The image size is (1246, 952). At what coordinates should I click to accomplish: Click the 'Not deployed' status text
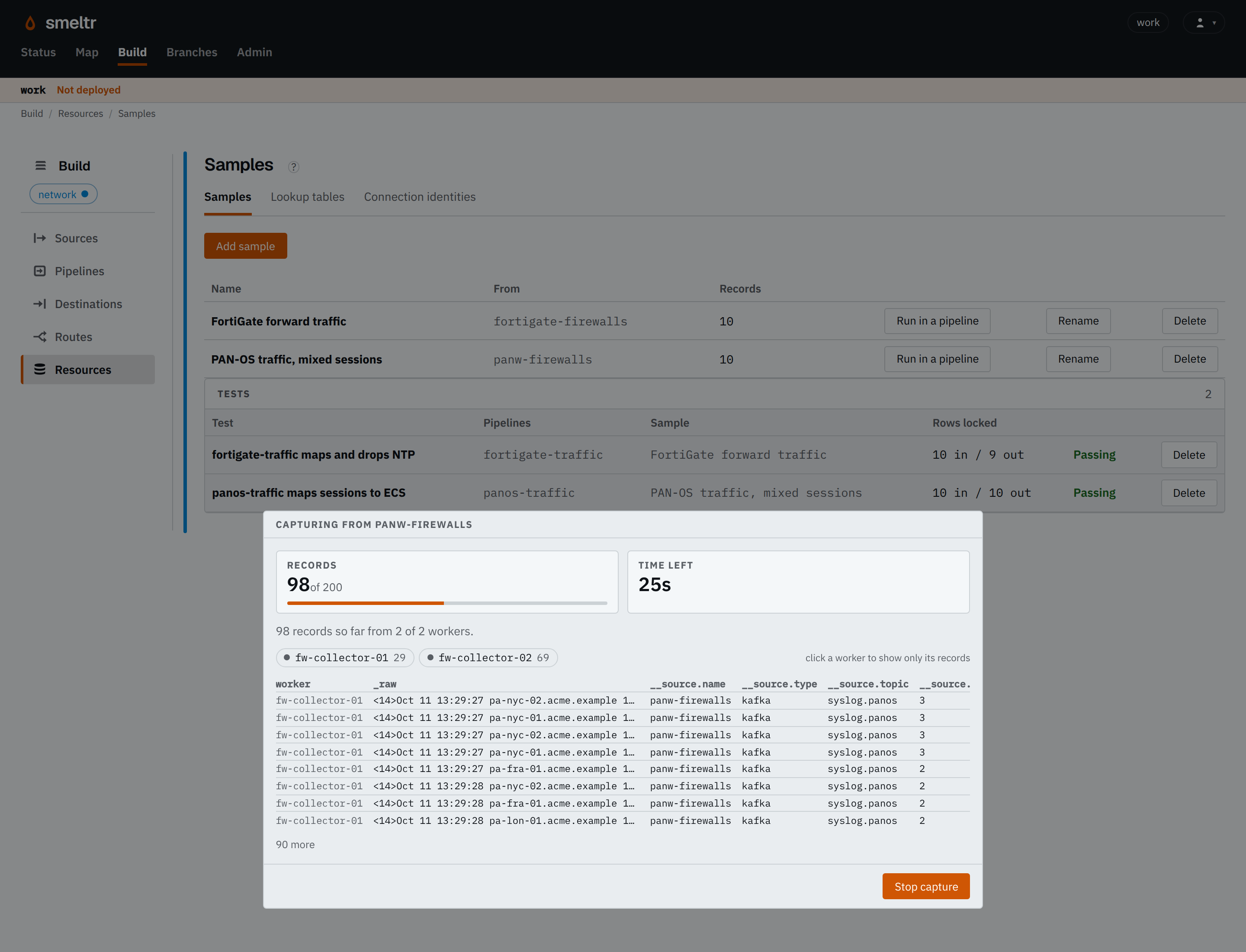click(x=88, y=90)
